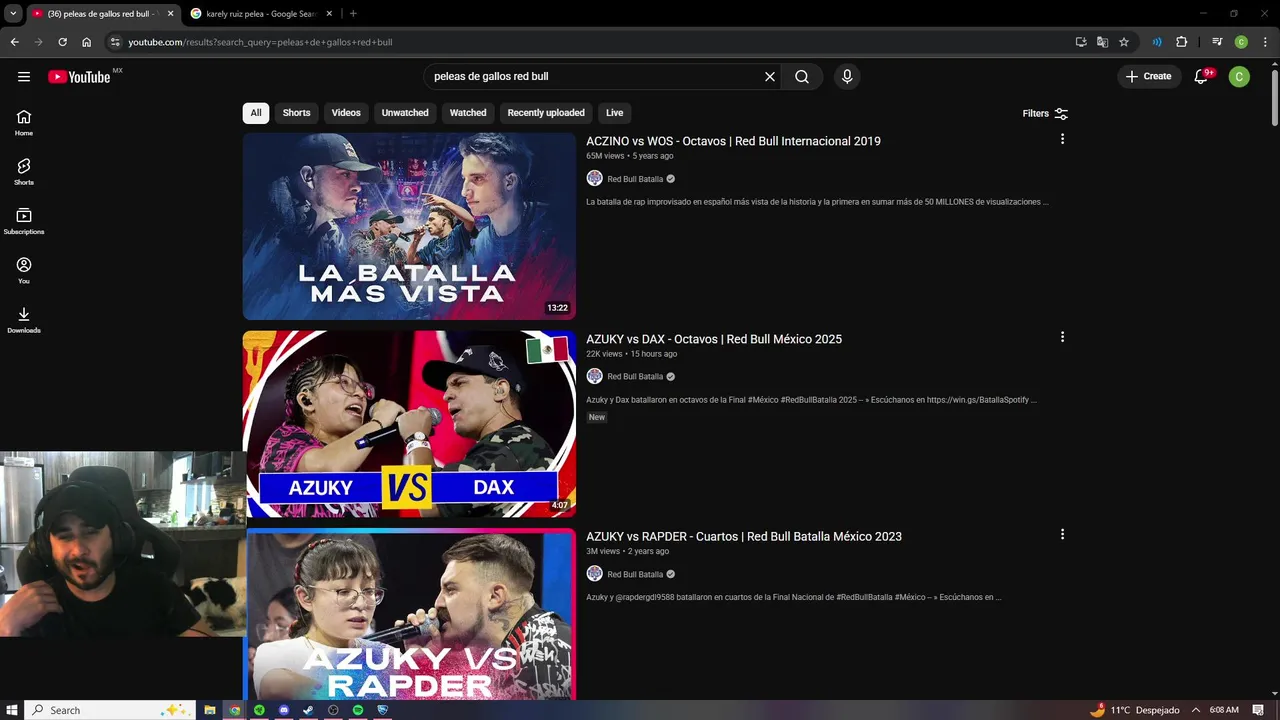Open Spotify from the taskbar
1280x720 pixels.
[x=358, y=710]
